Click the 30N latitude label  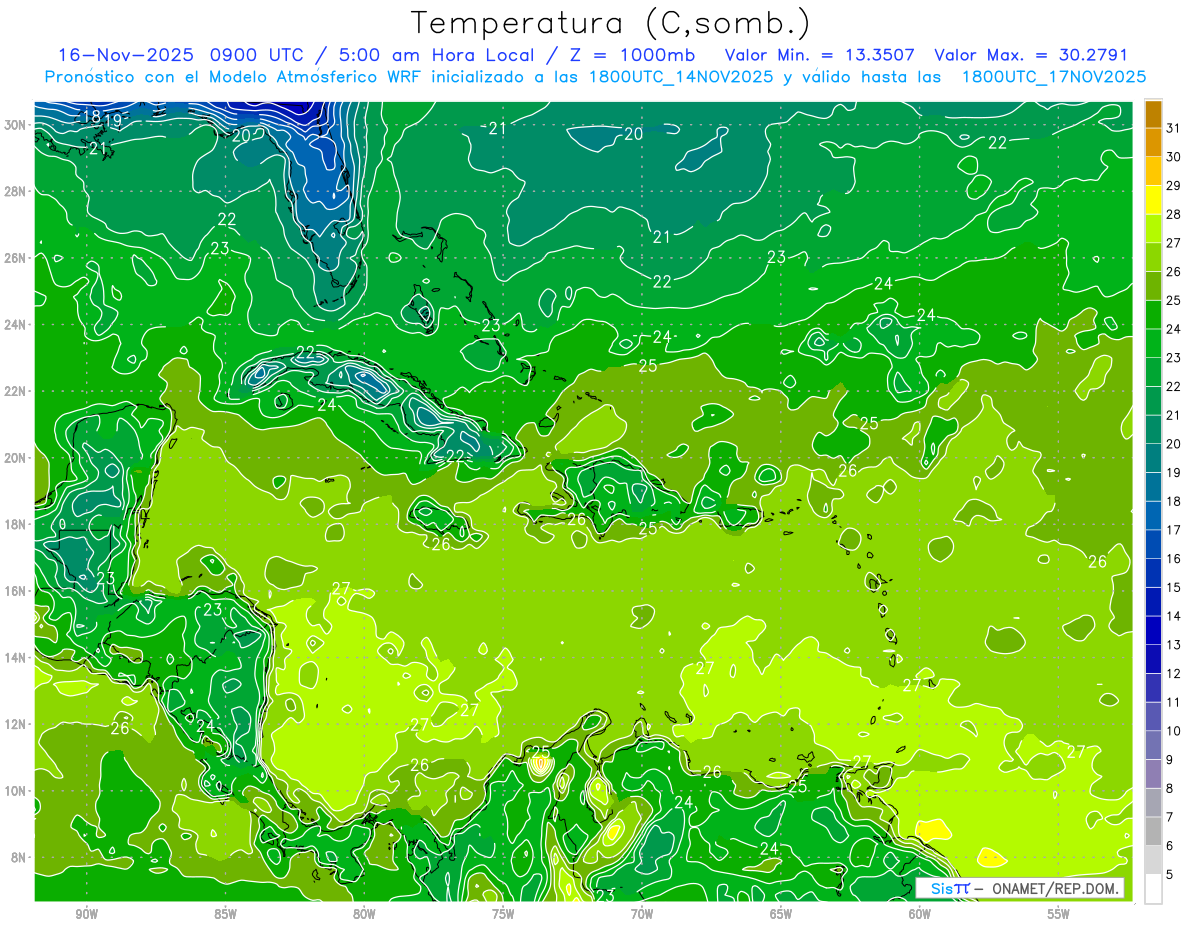click(x=16, y=125)
